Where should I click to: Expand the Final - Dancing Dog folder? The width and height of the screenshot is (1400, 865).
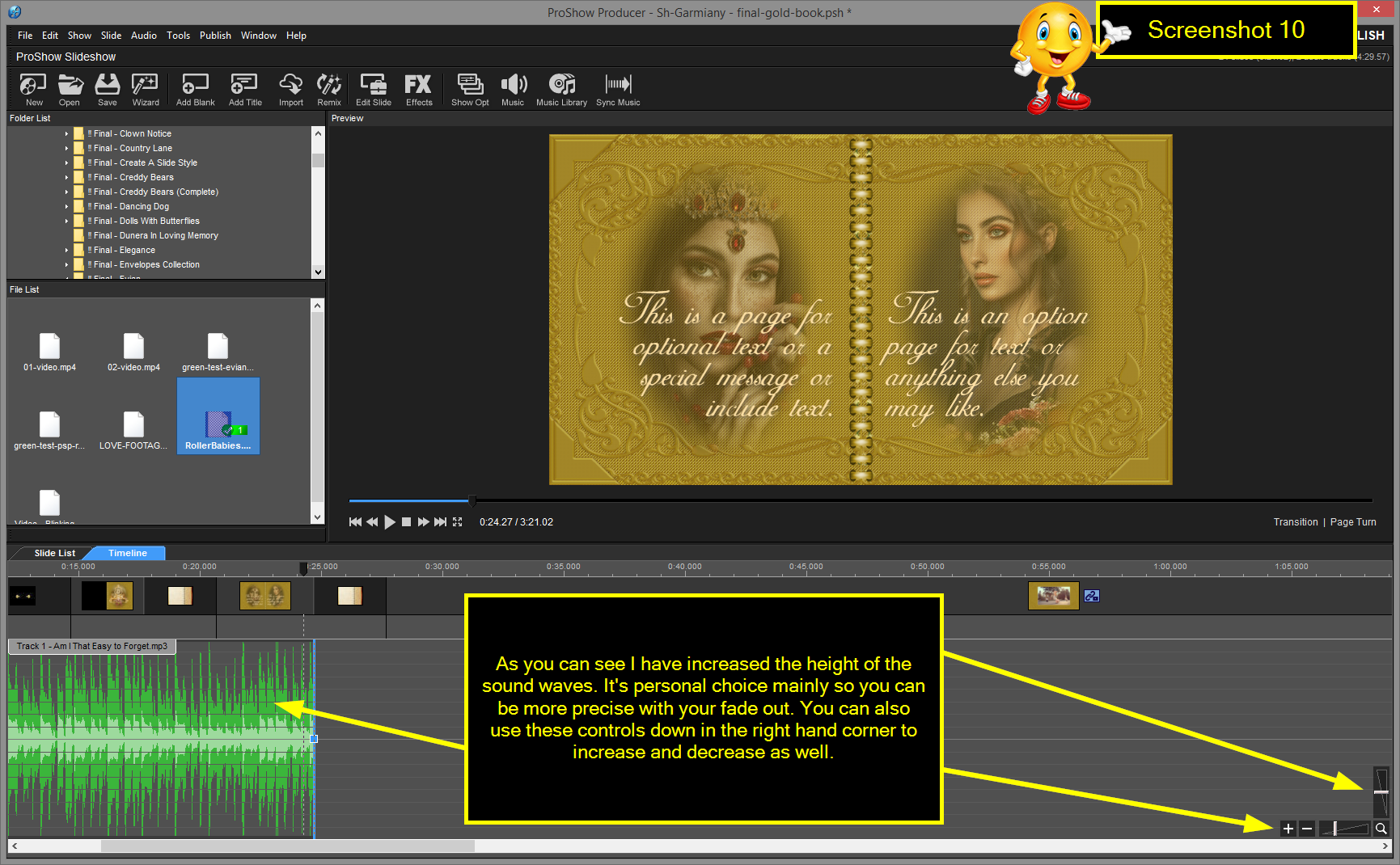66,207
